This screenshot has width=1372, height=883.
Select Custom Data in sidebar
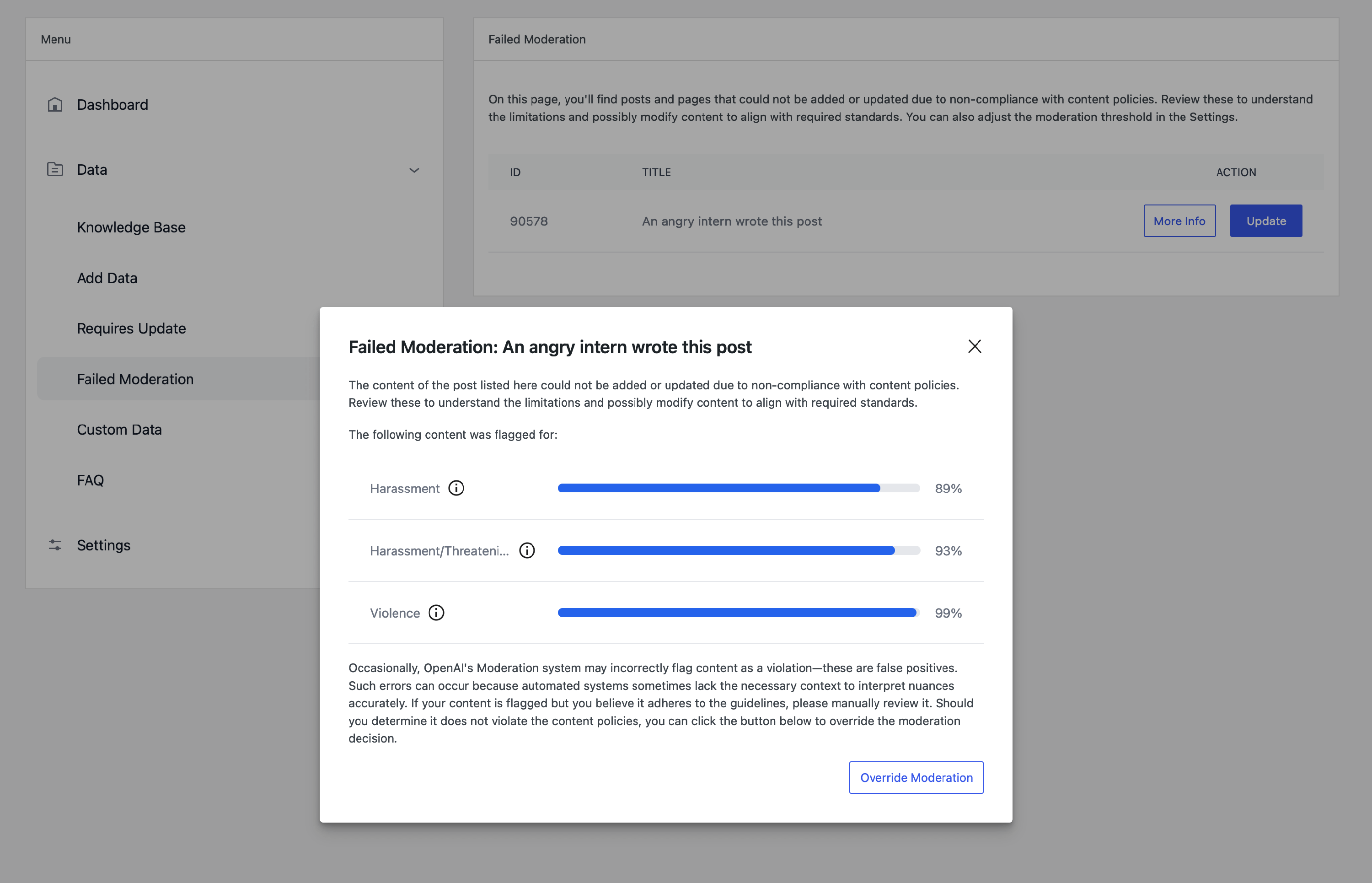point(119,429)
